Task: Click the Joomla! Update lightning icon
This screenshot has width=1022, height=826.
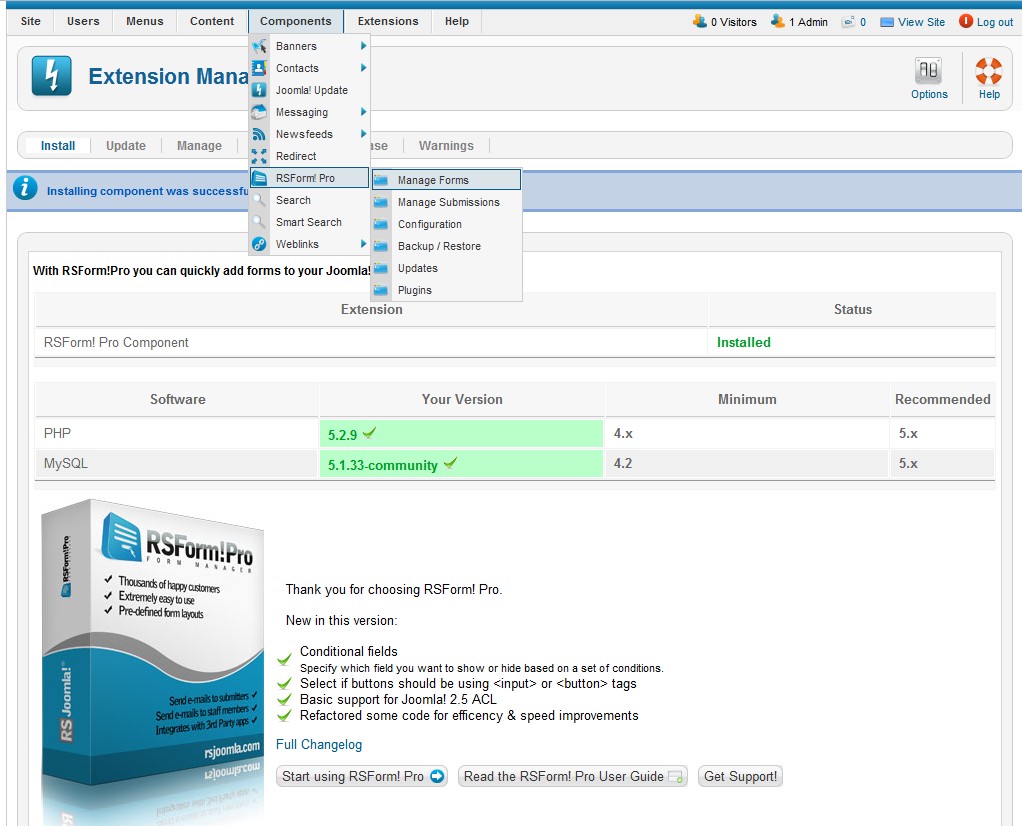Action: (x=259, y=90)
